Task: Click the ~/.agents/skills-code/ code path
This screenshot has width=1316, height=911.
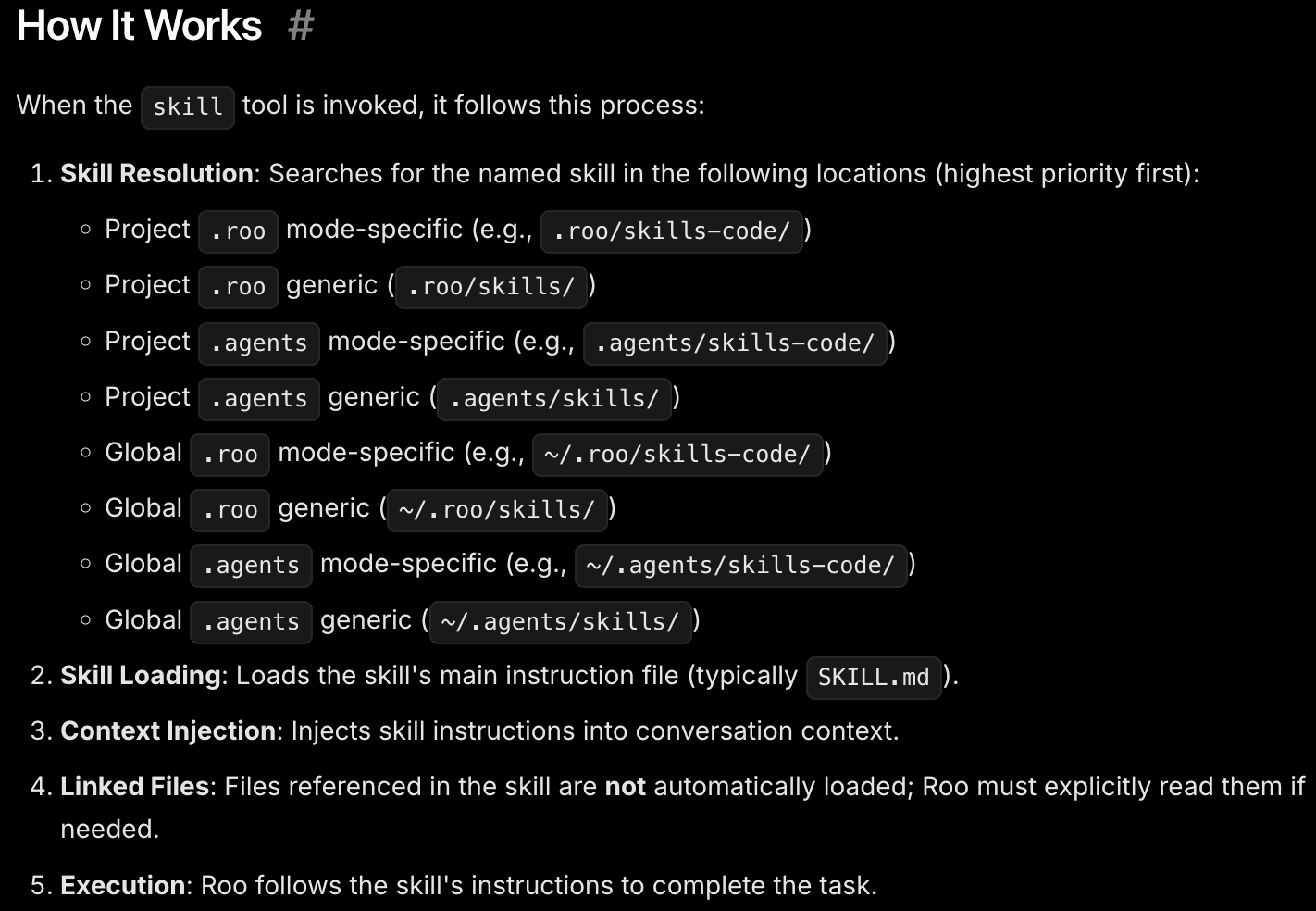Action: pos(740,566)
